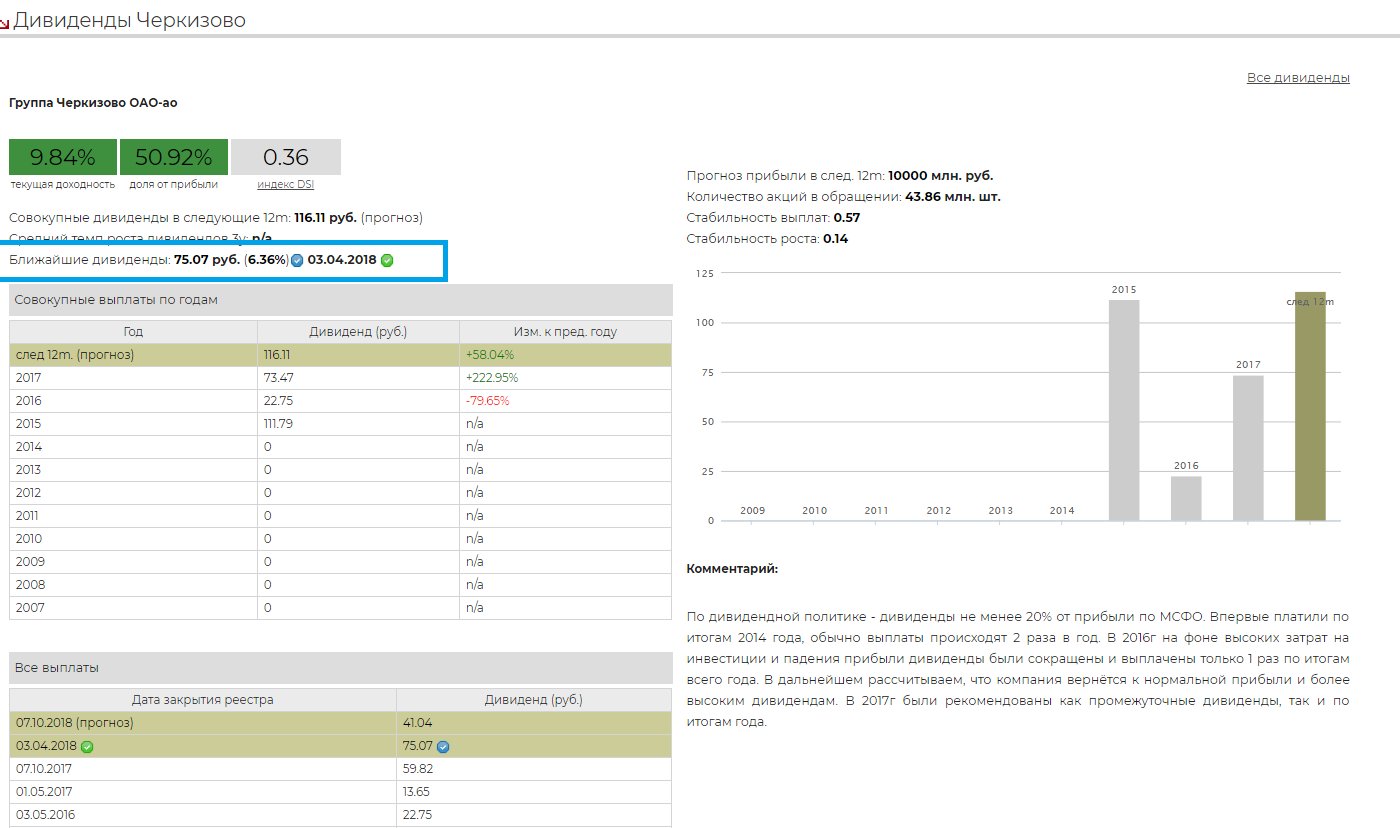Click the Год column header
Screen dimensions: 1400x828
point(133,332)
